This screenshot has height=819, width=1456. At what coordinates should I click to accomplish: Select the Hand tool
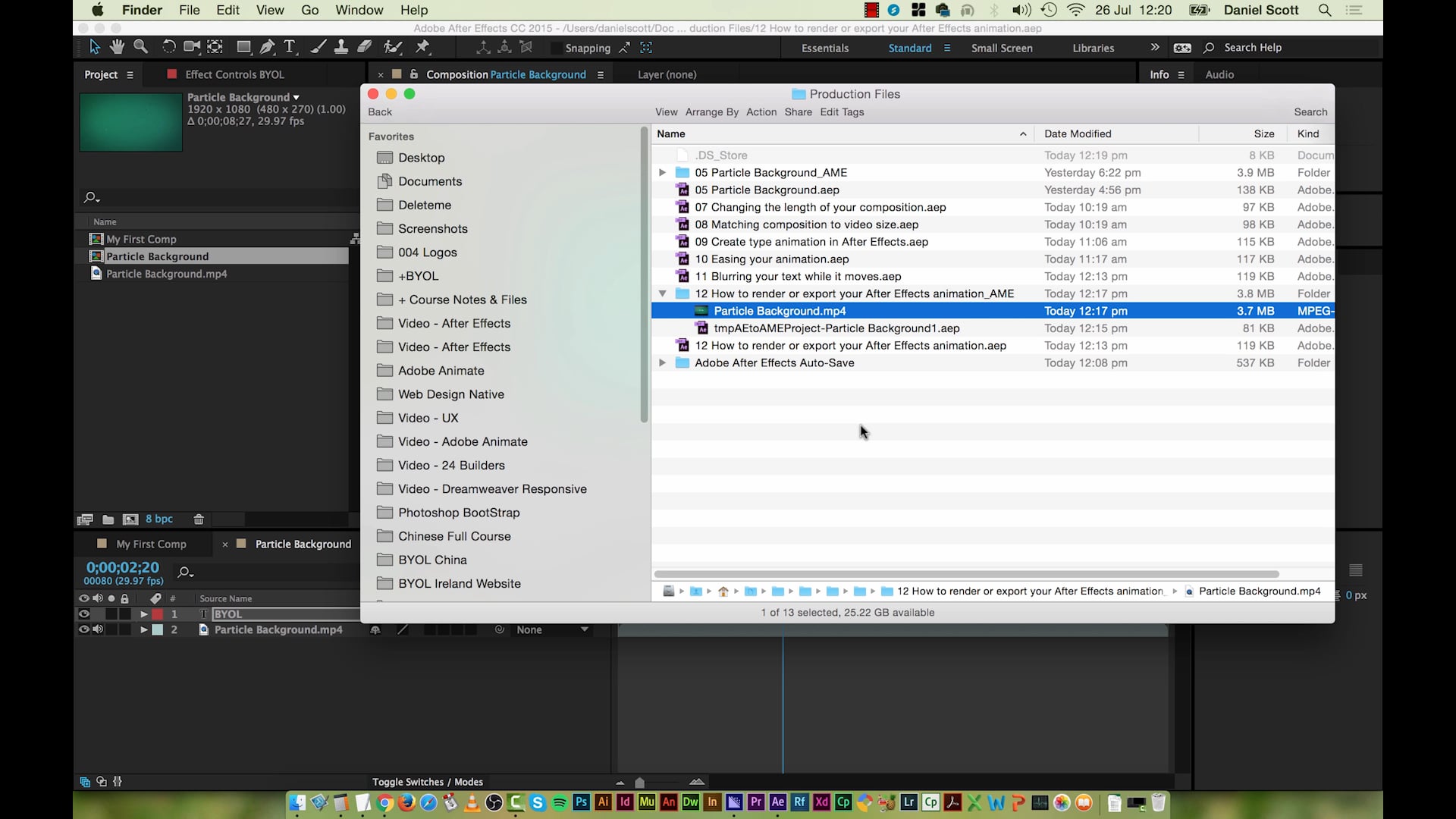point(117,47)
